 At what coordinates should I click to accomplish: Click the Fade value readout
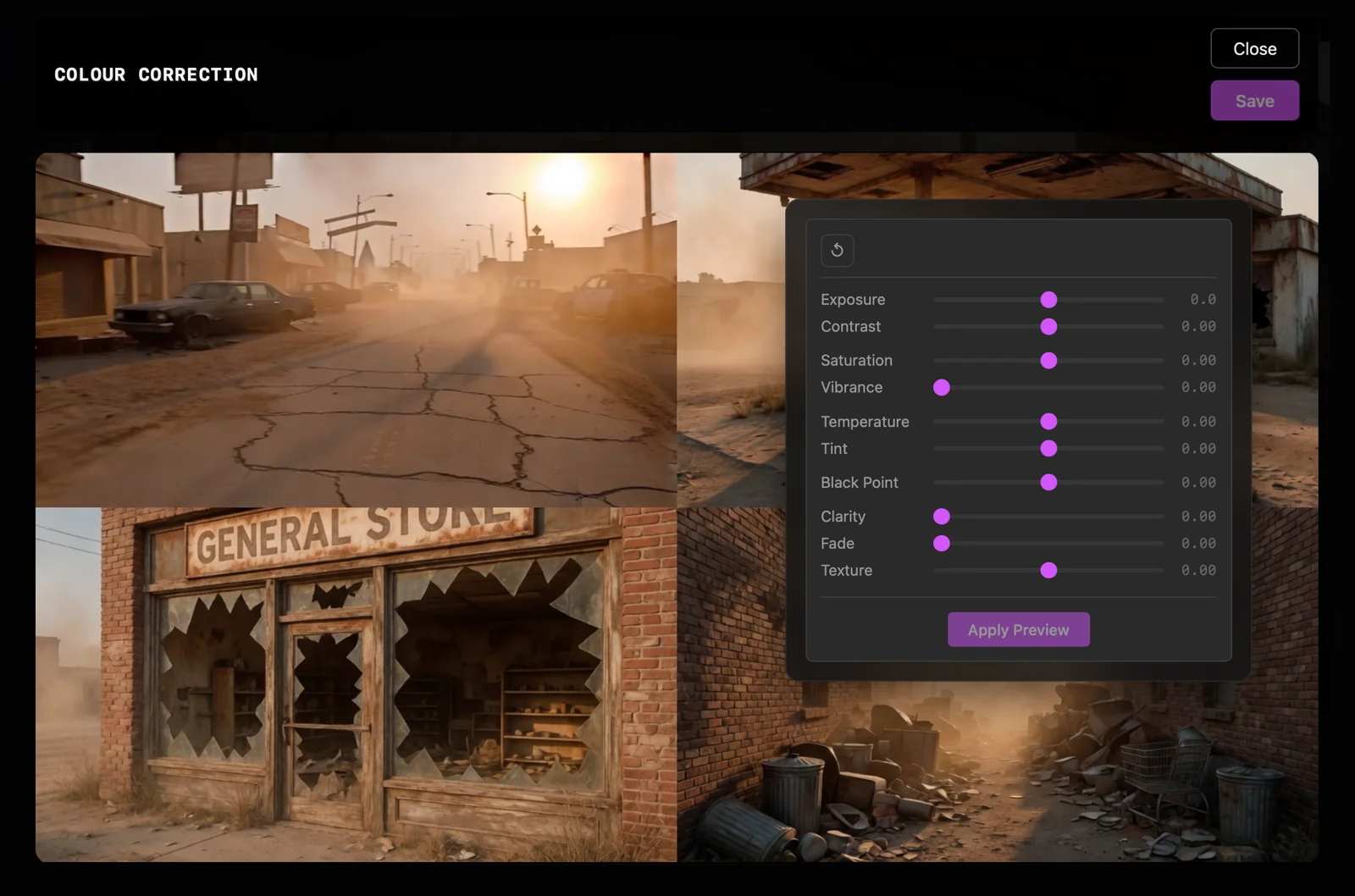tap(1198, 544)
